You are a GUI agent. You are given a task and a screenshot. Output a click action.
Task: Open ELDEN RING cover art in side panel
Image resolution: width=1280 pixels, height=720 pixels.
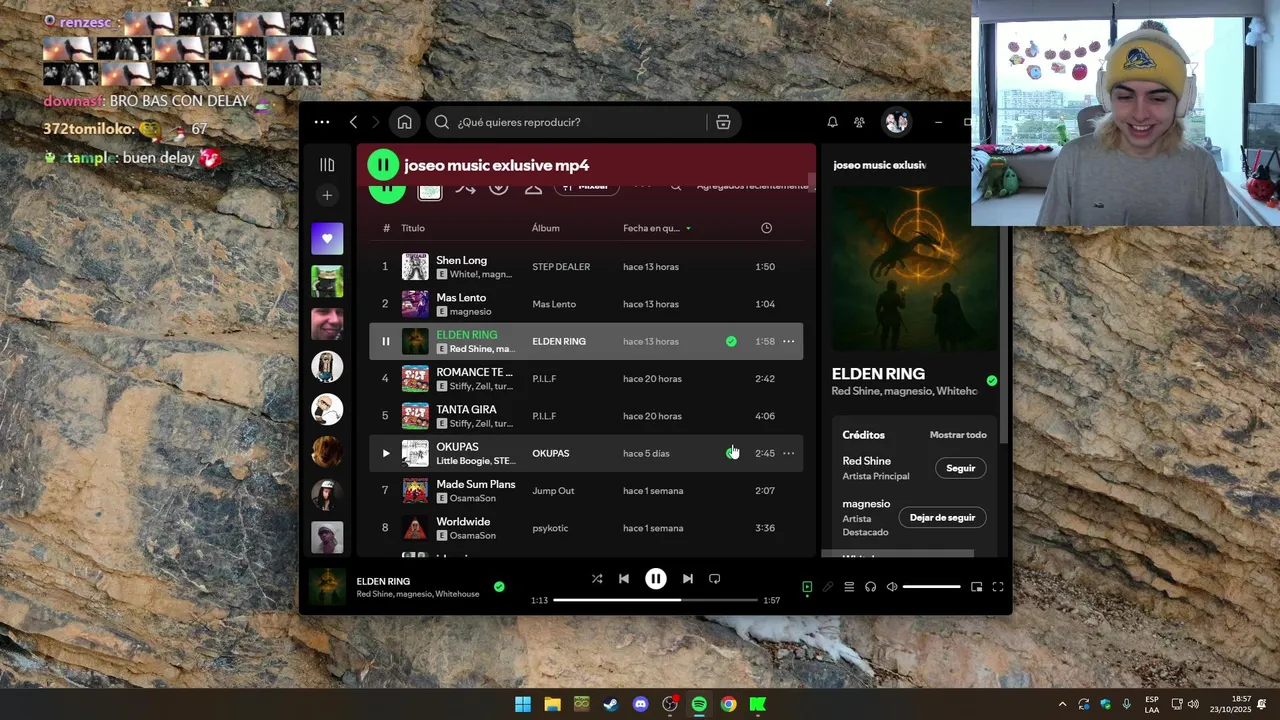[x=914, y=268]
